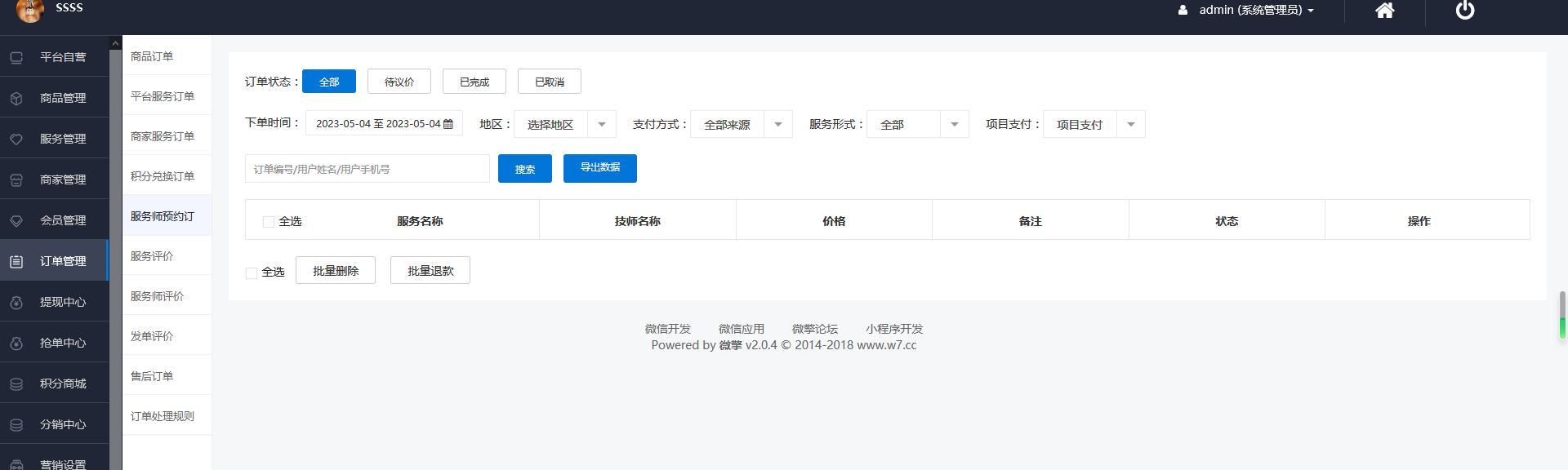Click the user avatar logo
Viewport: 1568px width, 470px height.
coord(30,10)
